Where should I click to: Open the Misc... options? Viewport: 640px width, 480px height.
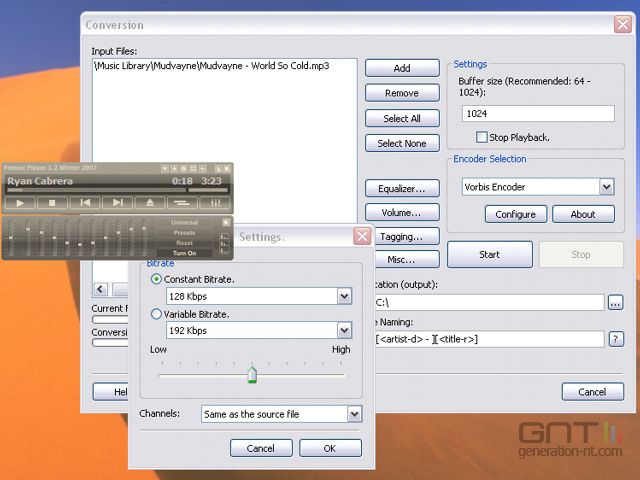coord(406,260)
